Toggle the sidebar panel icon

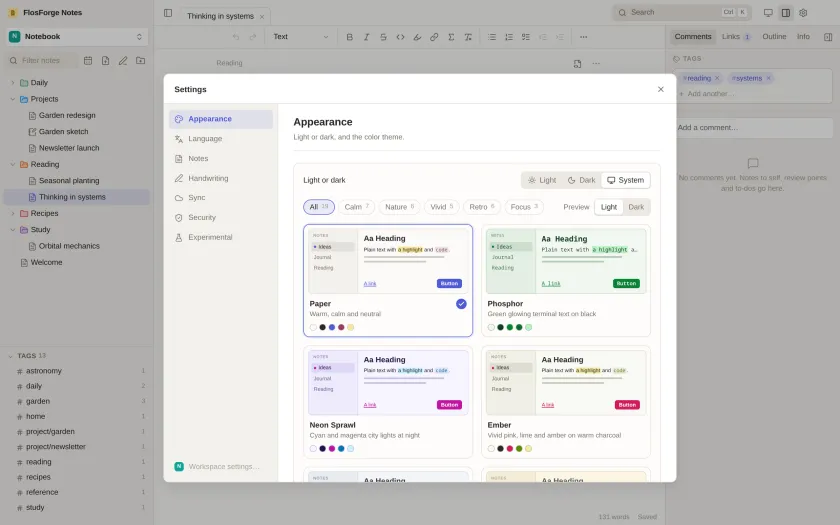pyautogui.click(x=168, y=13)
